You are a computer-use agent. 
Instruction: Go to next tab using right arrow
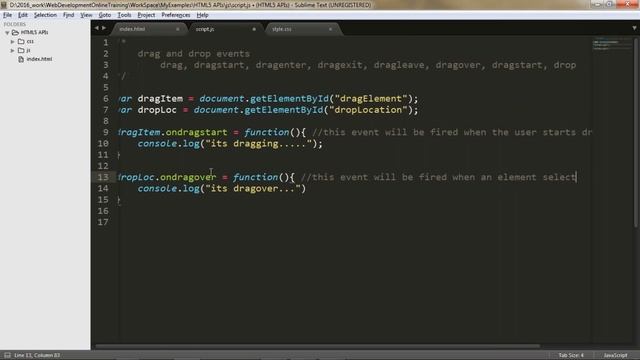pos(104,28)
